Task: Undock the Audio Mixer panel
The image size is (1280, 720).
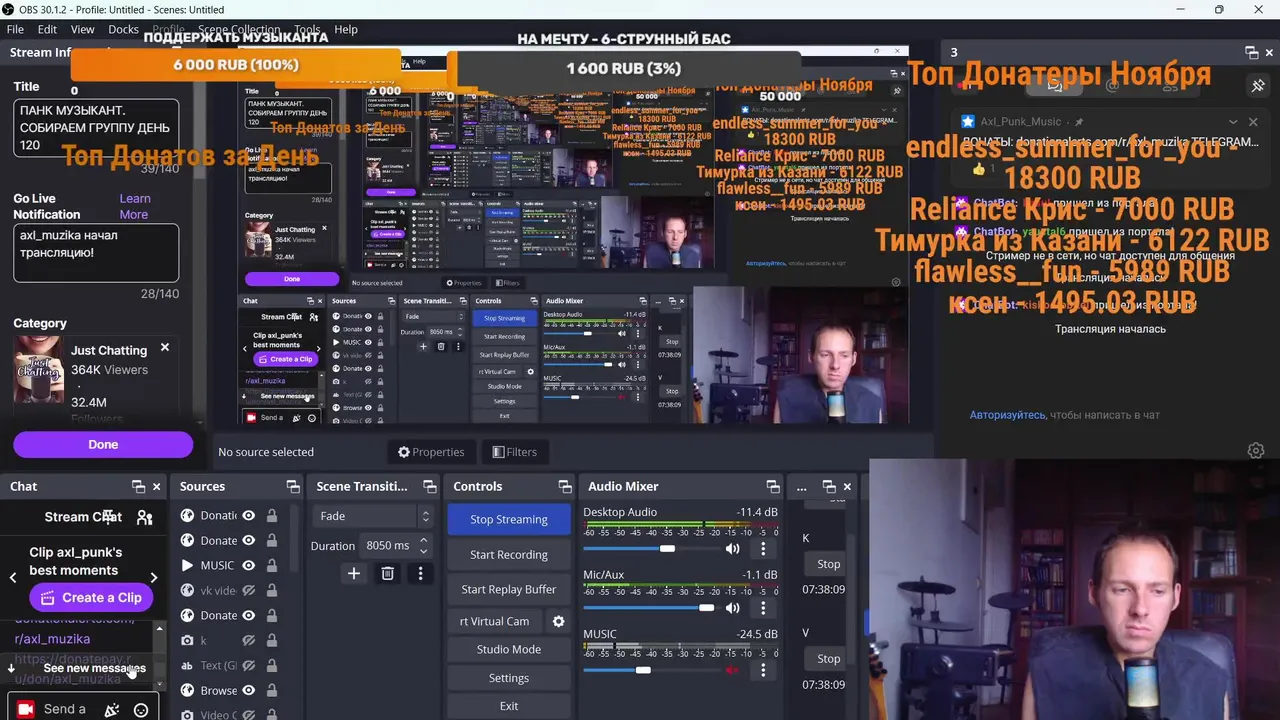Action: [772, 487]
